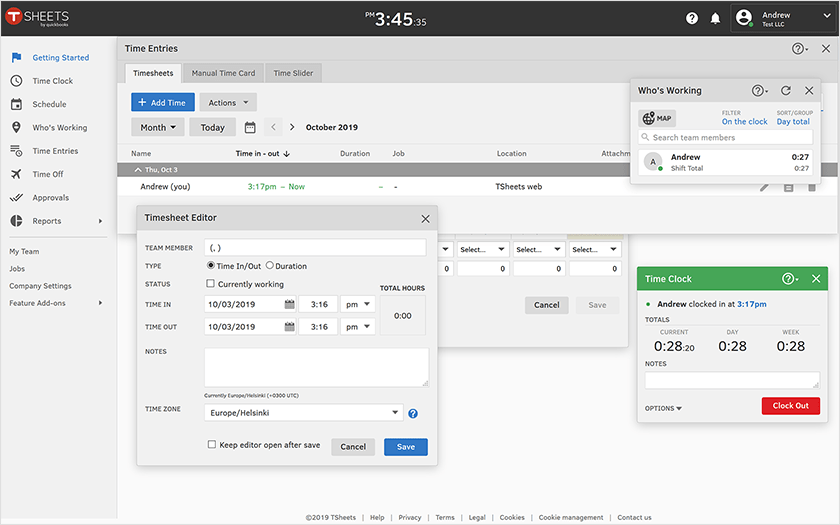The height and width of the screenshot is (525, 840).
Task: Switch to Manual Time Card tab
Action: pyautogui.click(x=223, y=73)
